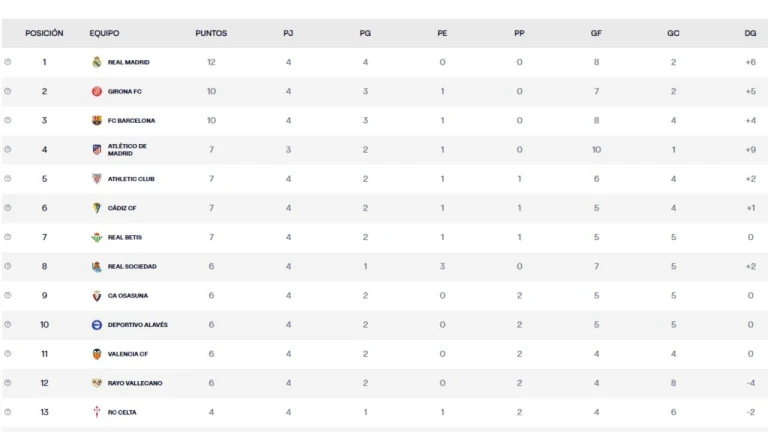Viewport: 768px width, 432px height.
Task: Select the POSICIÓN column header
Action: [x=44, y=33]
